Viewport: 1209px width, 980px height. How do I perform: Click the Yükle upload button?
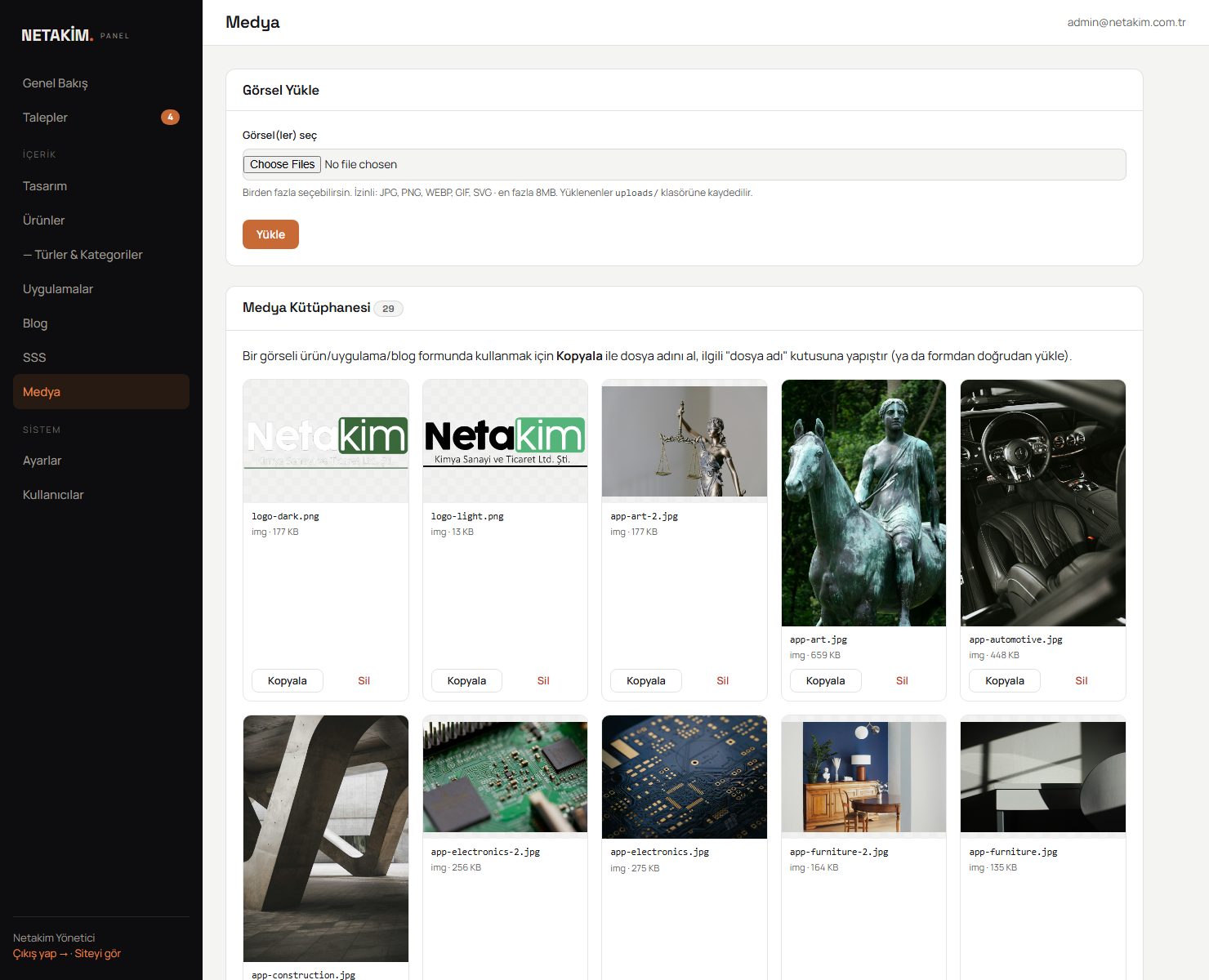[270, 234]
